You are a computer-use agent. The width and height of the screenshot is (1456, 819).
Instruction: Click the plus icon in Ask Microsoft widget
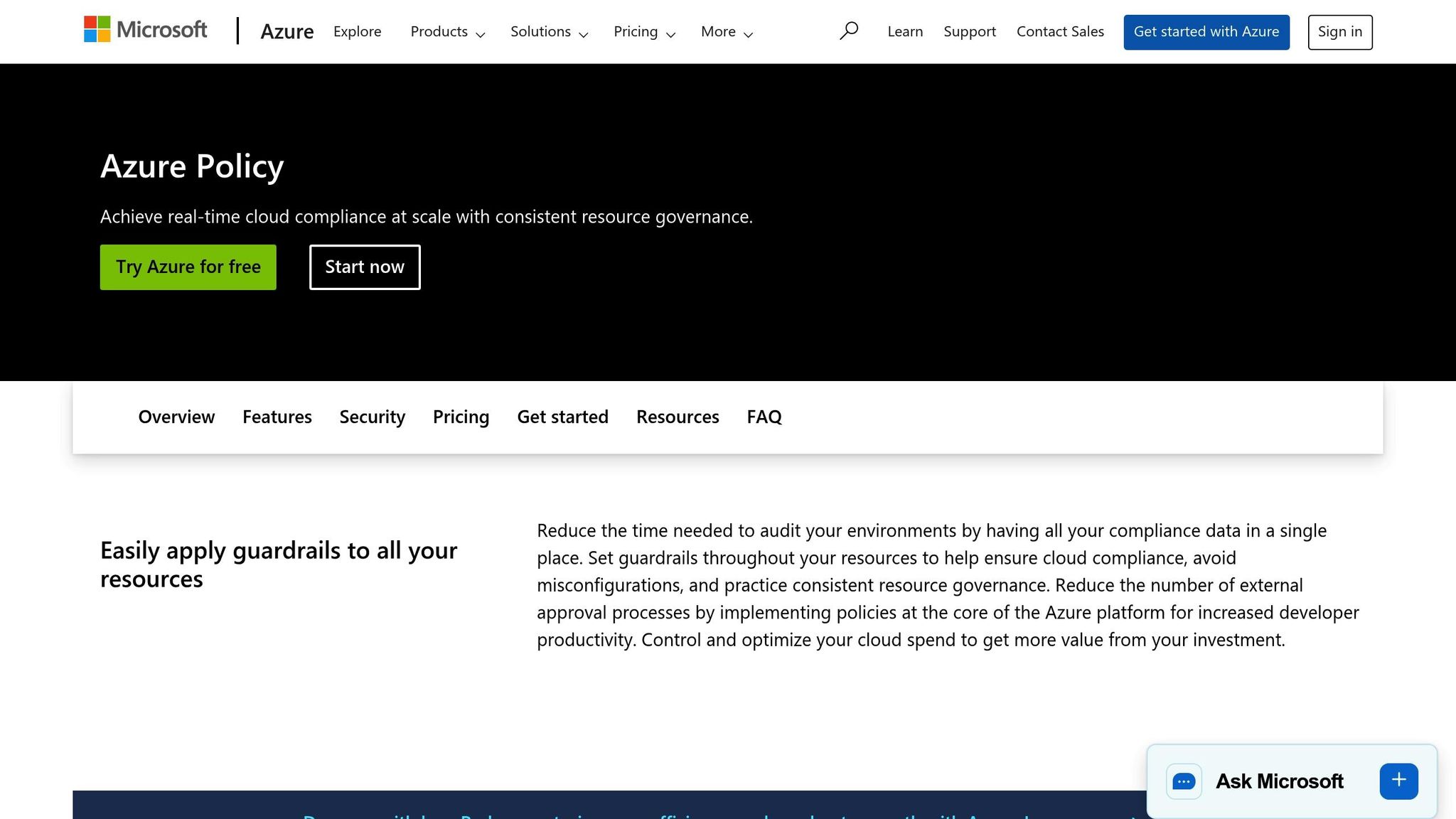(1398, 780)
